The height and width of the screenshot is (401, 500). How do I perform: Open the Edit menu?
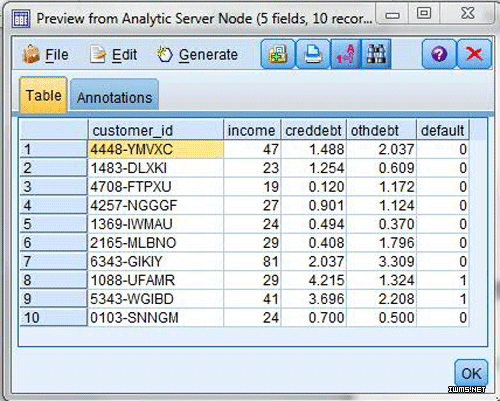coord(114,55)
